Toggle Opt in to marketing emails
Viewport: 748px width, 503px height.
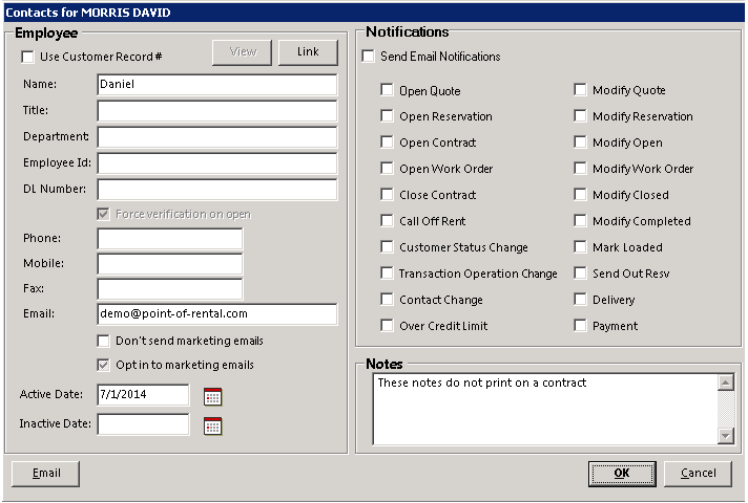click(x=103, y=365)
